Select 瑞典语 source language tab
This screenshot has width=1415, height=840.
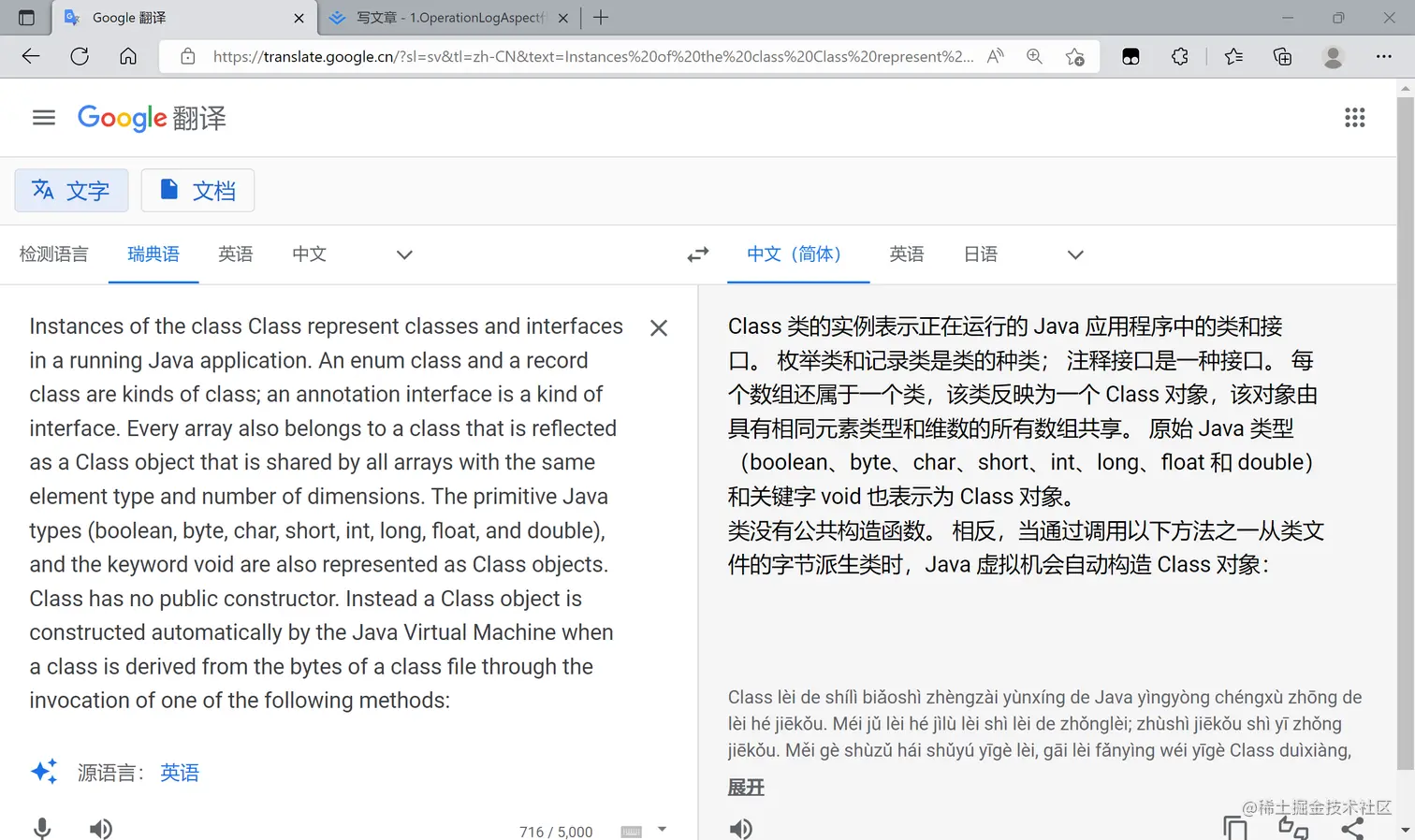[x=153, y=254]
